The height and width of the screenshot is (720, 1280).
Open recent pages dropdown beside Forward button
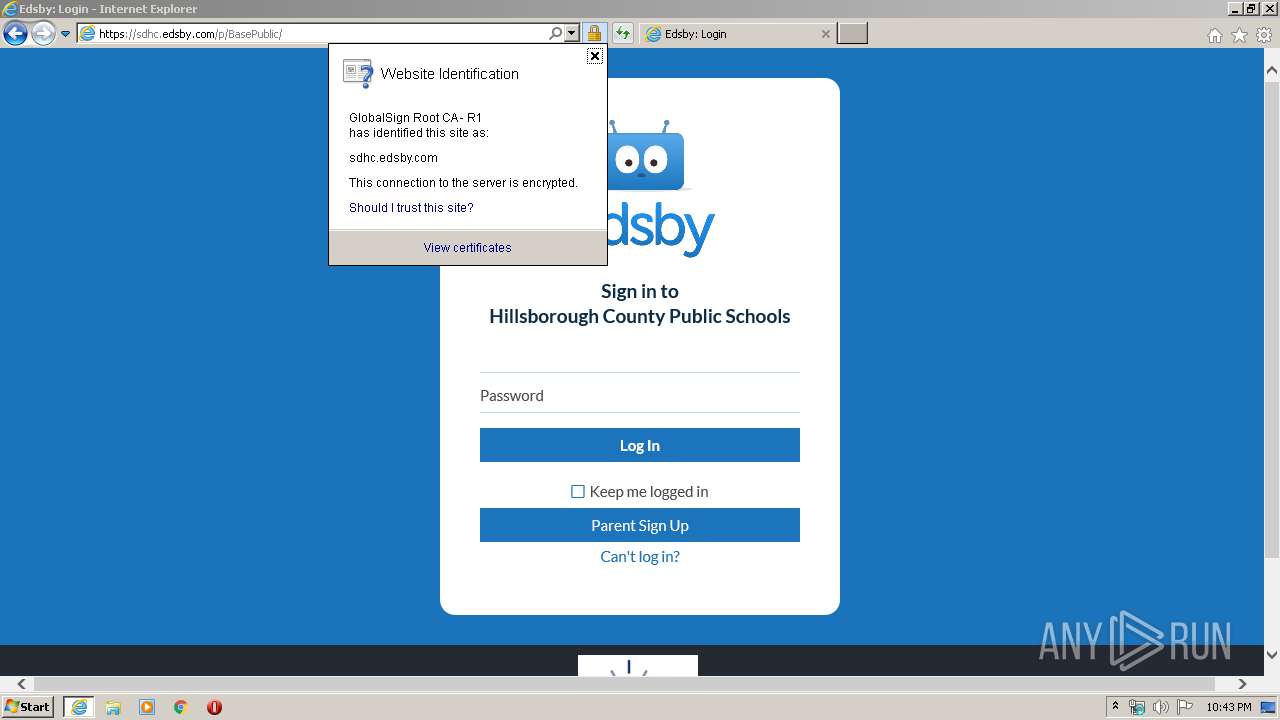coord(65,34)
